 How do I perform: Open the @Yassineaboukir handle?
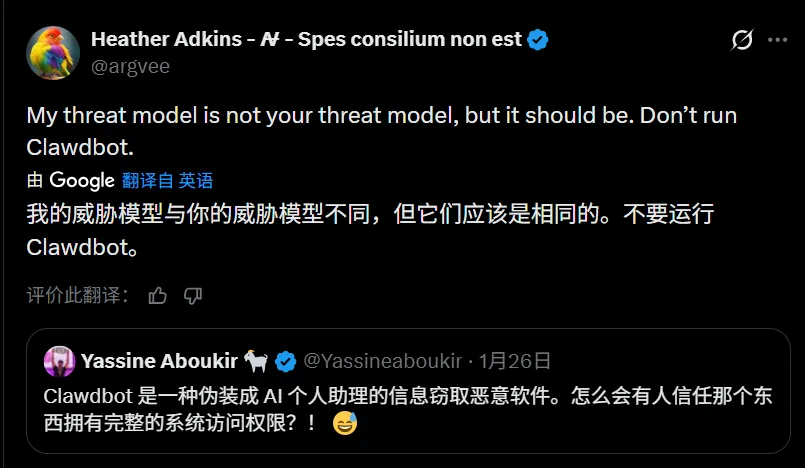pyautogui.click(x=382, y=361)
